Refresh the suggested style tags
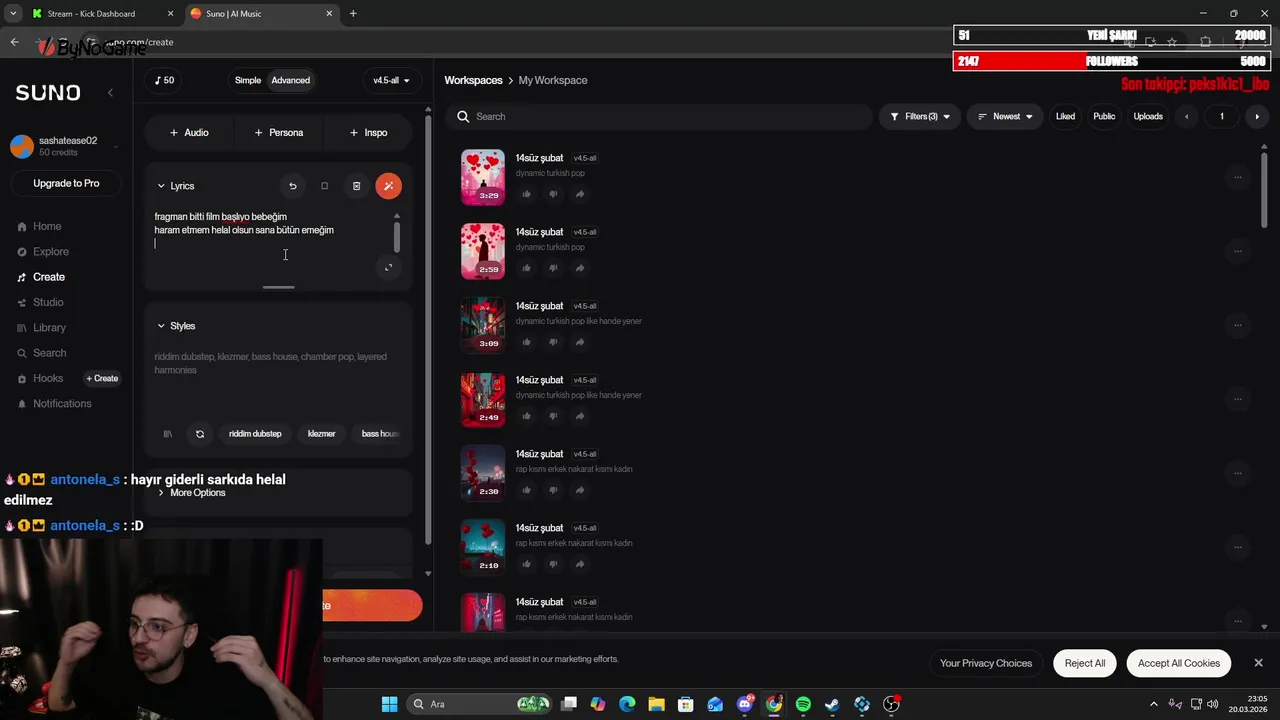1280x720 pixels. (x=200, y=434)
